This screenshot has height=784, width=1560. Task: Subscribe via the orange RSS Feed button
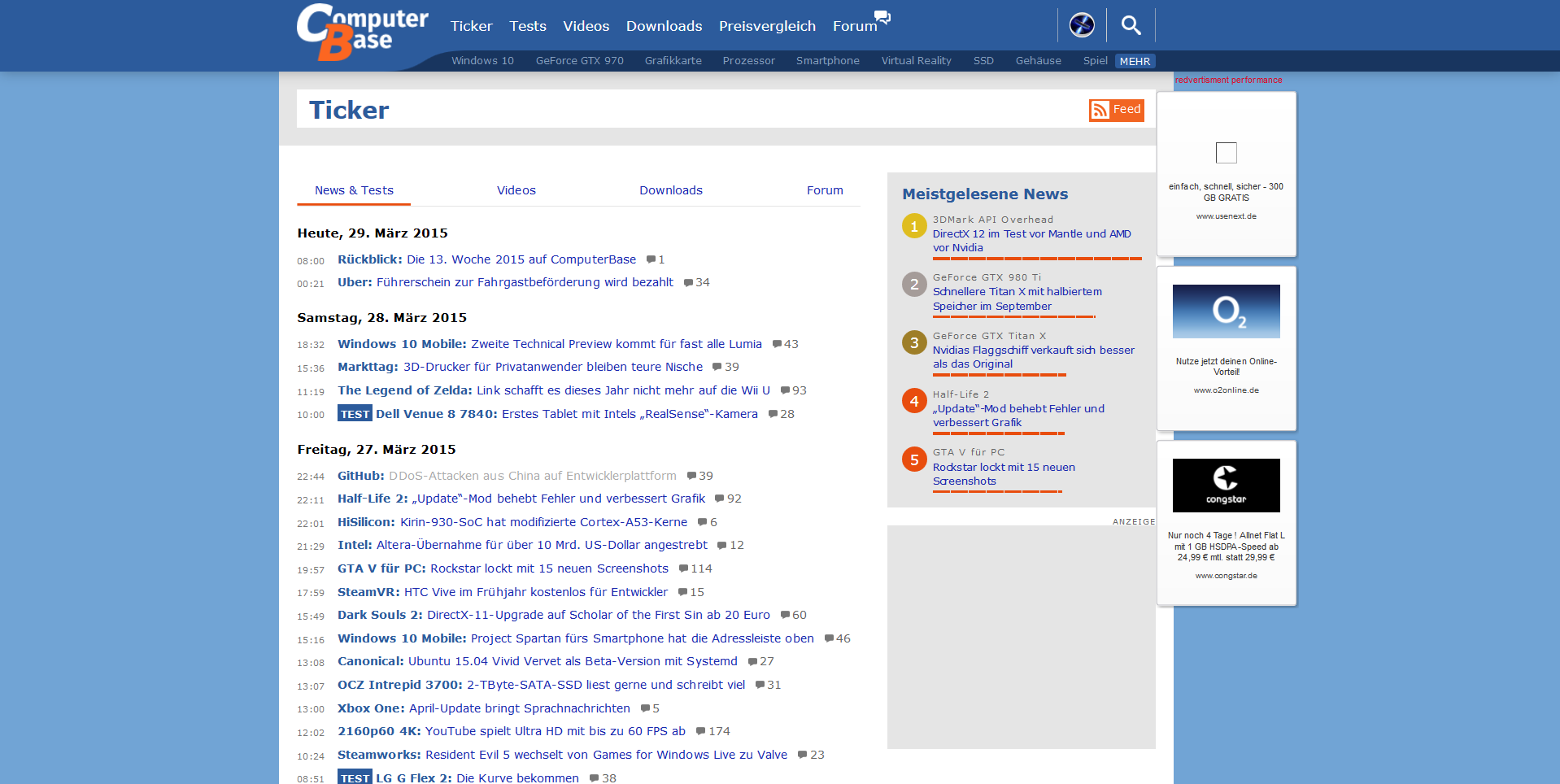coord(1117,110)
